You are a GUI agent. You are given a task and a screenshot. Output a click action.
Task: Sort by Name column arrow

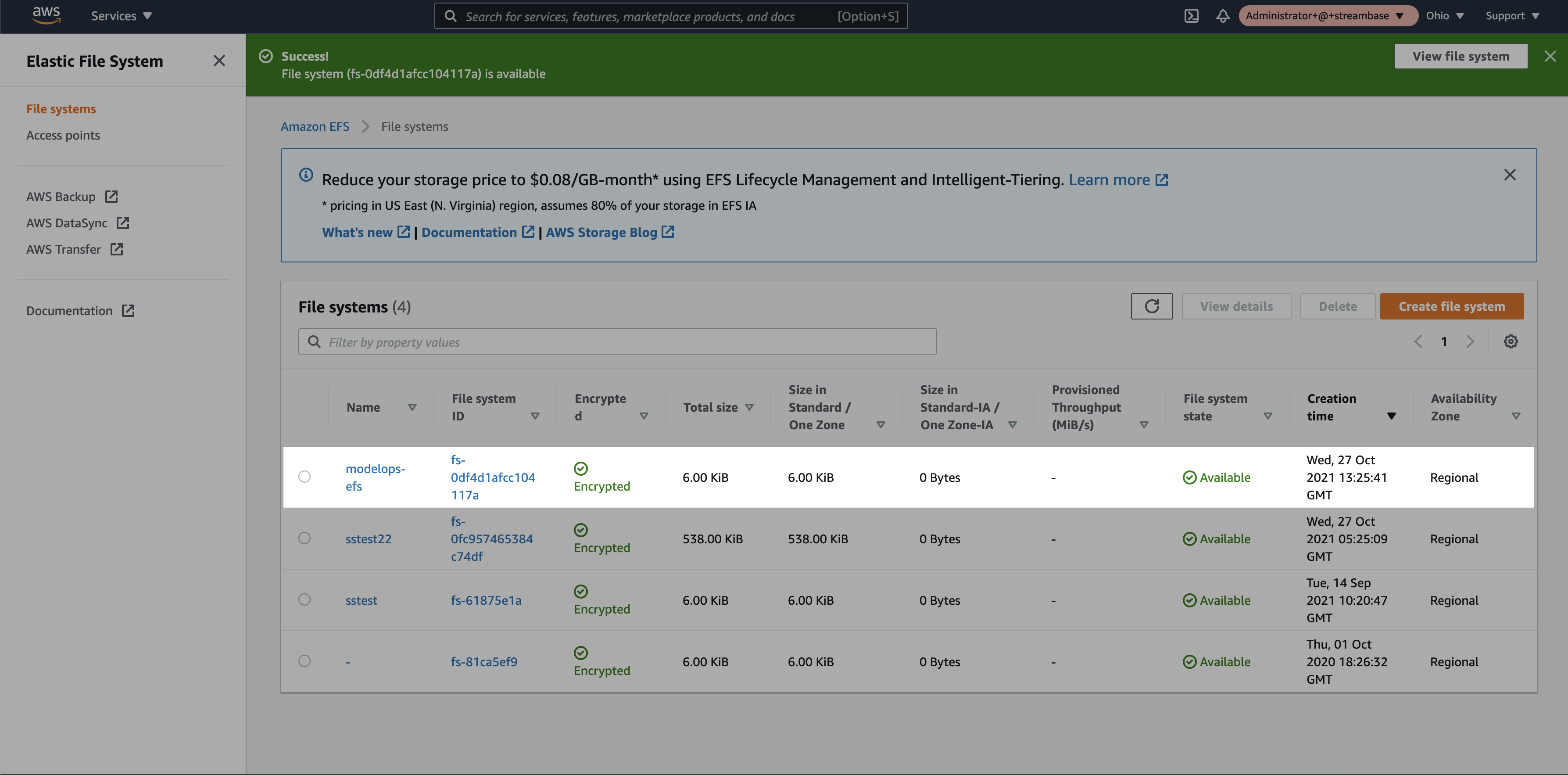pyautogui.click(x=412, y=407)
